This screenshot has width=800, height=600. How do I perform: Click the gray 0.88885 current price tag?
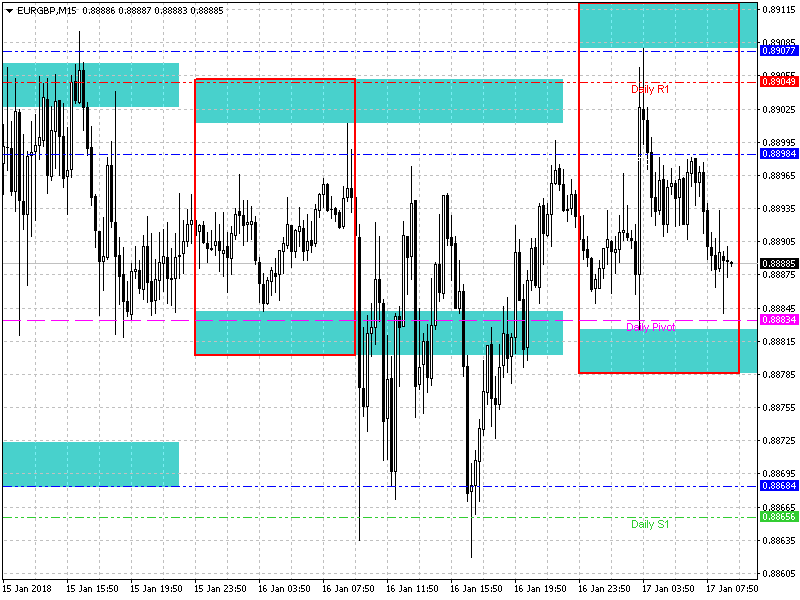click(x=778, y=264)
